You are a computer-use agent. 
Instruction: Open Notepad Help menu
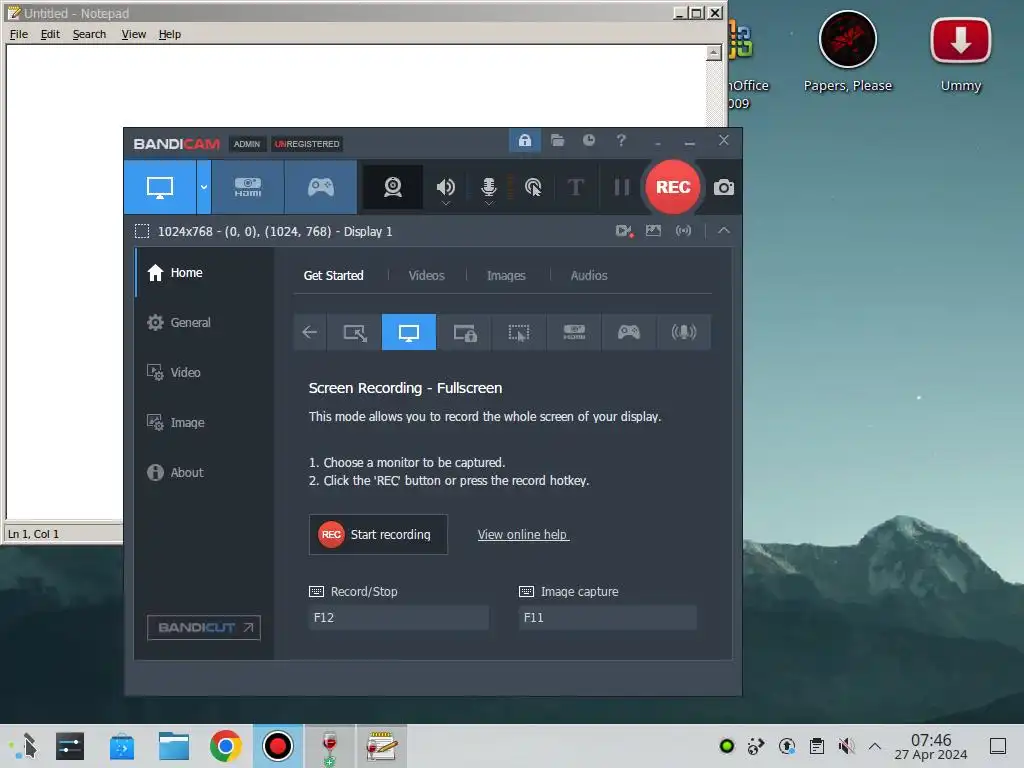pyautogui.click(x=169, y=34)
